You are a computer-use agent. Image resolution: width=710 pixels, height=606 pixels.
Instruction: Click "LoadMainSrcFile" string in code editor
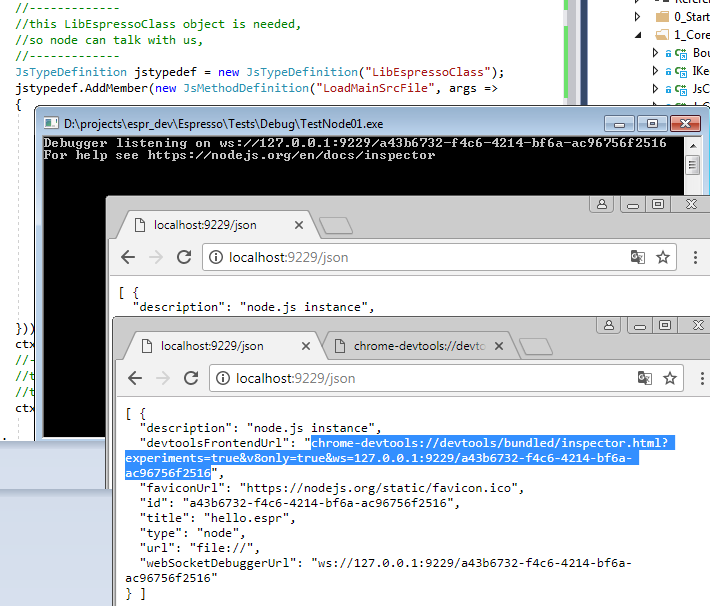pyautogui.click(x=375, y=88)
